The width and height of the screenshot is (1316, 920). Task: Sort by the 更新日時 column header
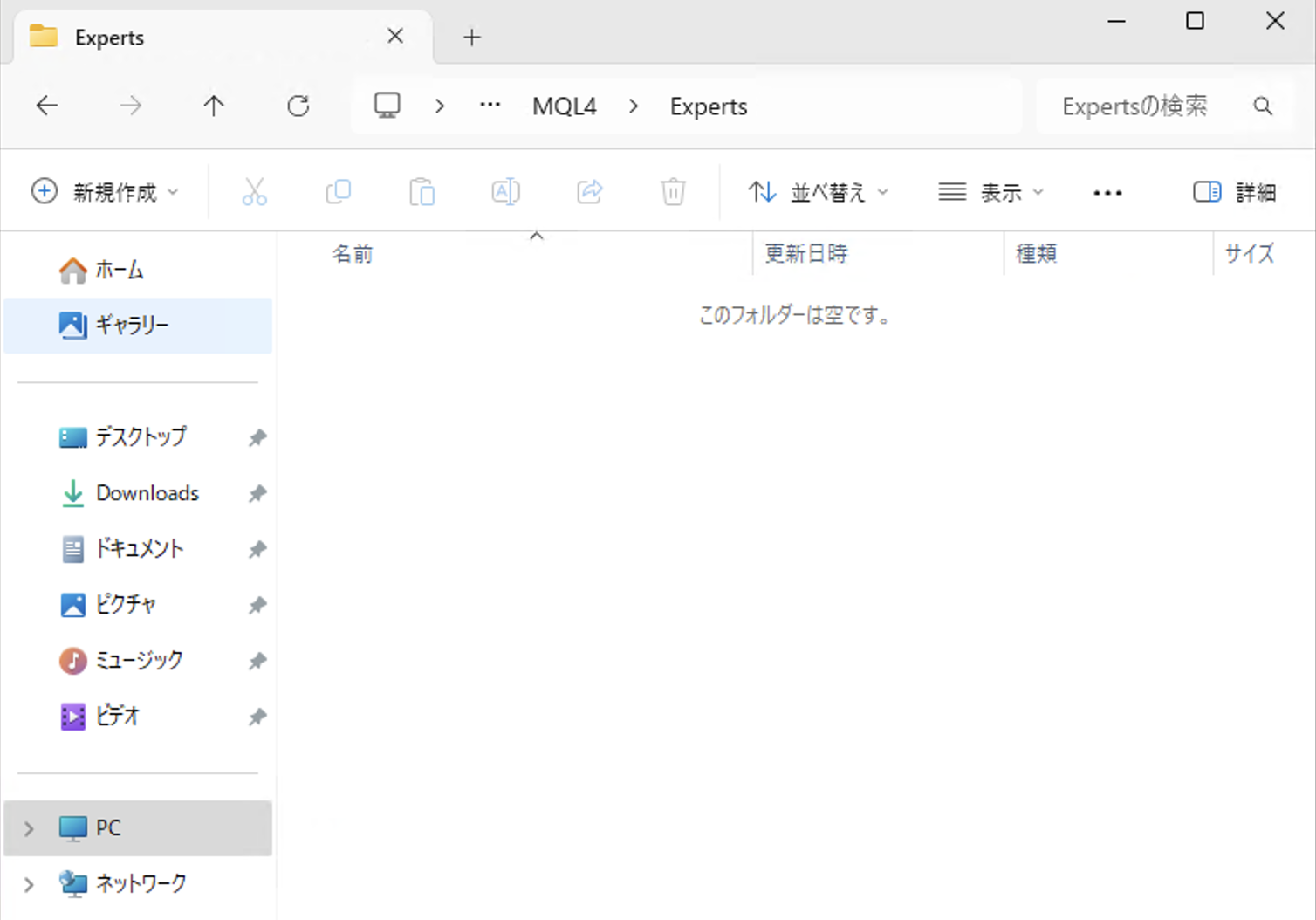click(806, 254)
